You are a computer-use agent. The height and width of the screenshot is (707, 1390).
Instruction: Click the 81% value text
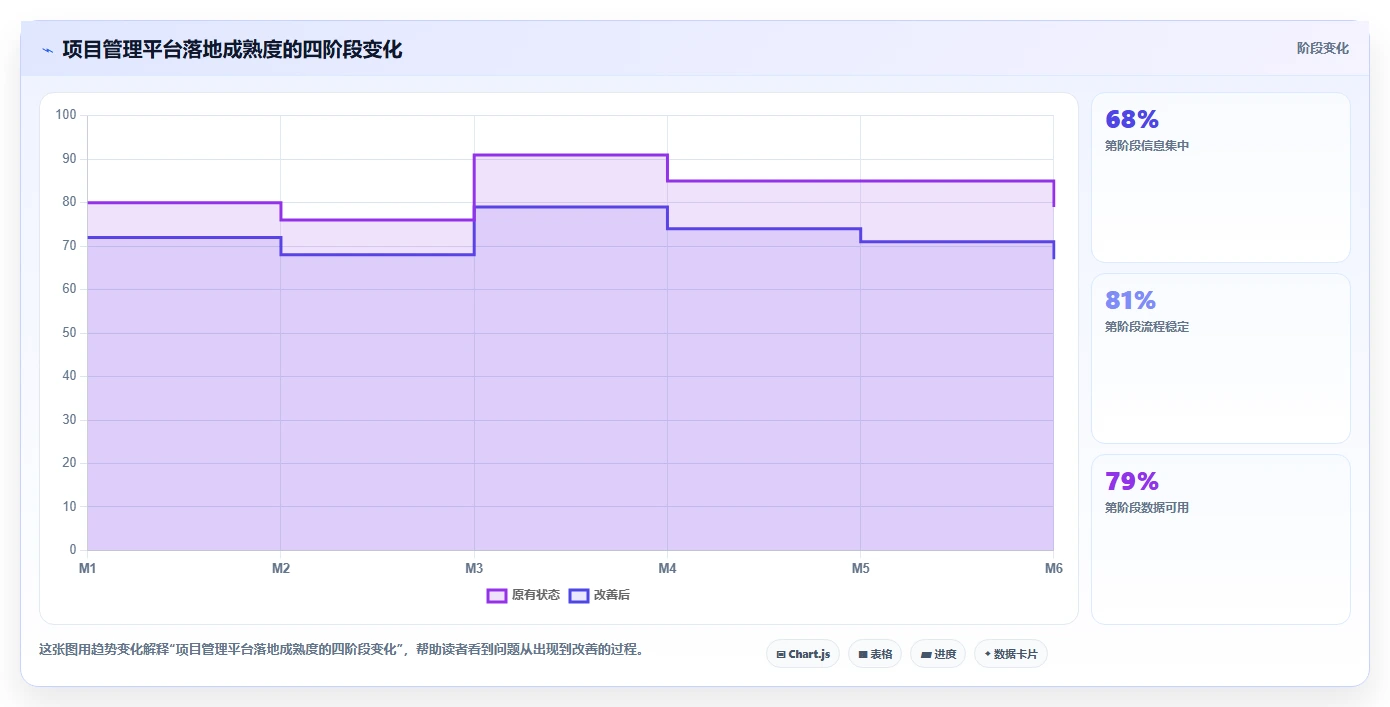pyautogui.click(x=1131, y=301)
